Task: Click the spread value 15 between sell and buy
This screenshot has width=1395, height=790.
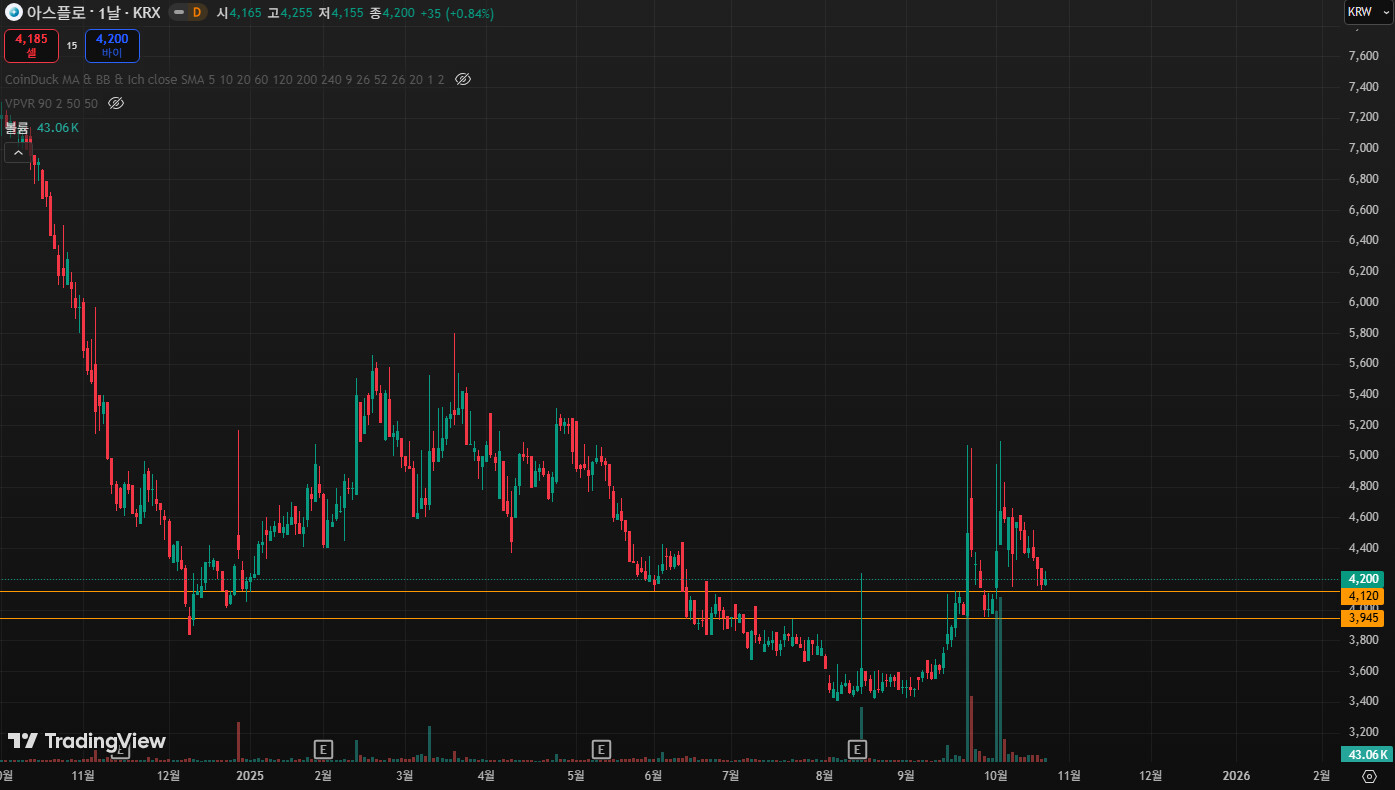Action: [72, 46]
